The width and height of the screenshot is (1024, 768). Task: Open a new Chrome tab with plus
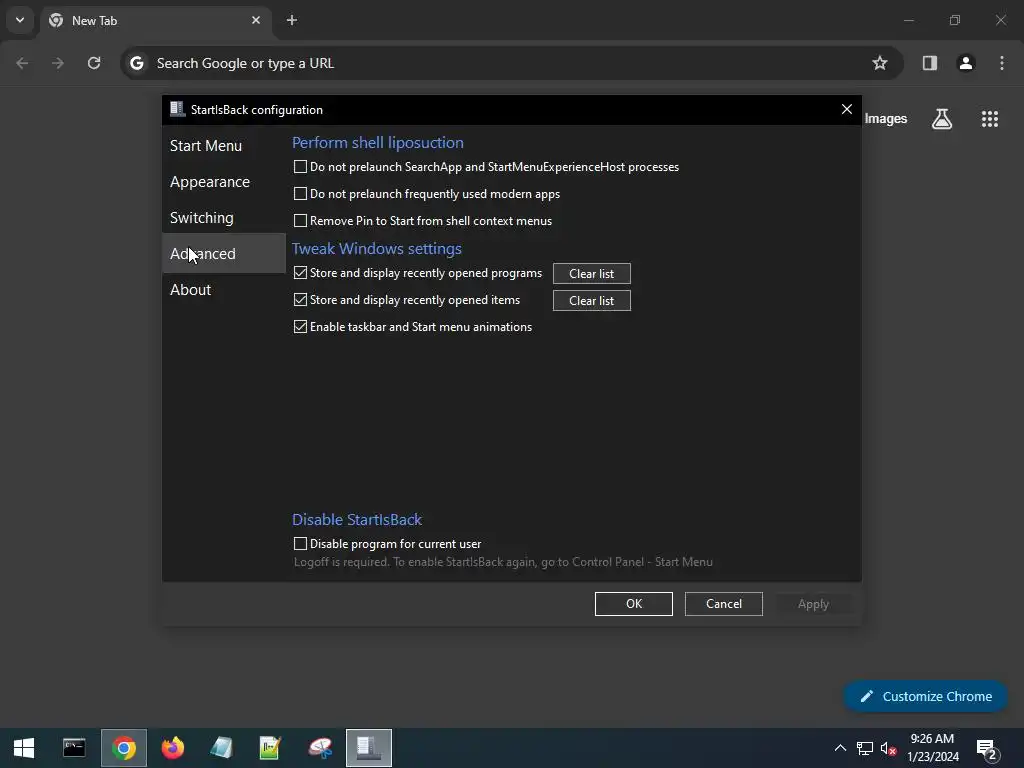292,20
